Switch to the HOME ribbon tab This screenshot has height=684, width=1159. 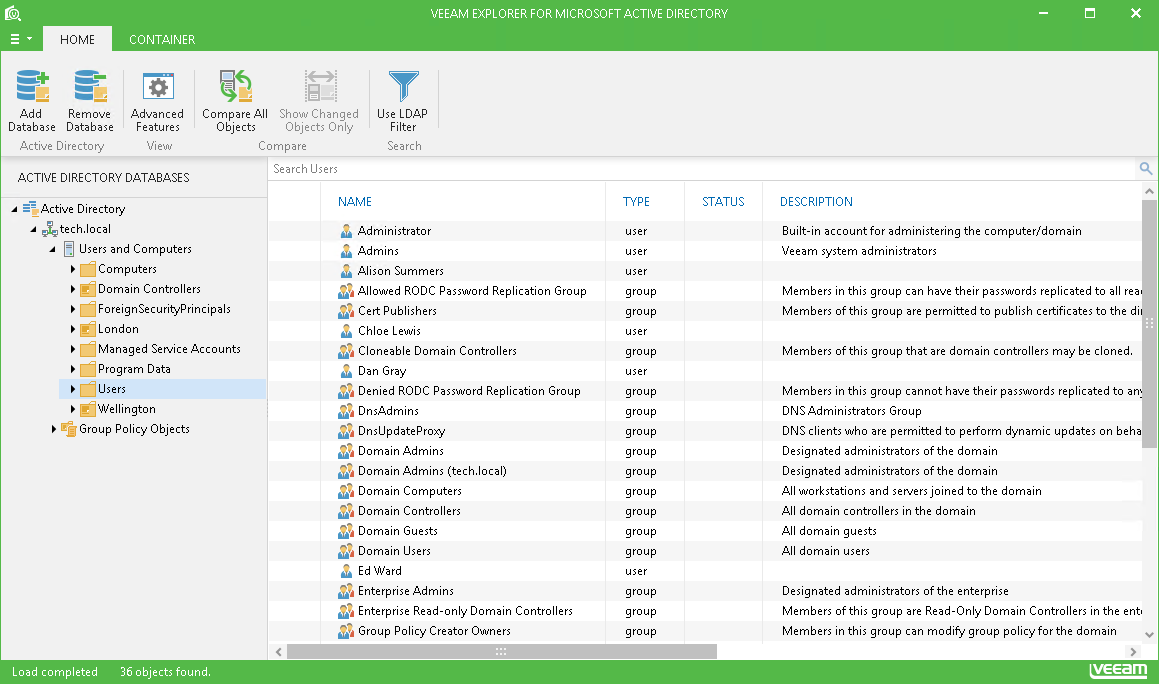[78, 39]
